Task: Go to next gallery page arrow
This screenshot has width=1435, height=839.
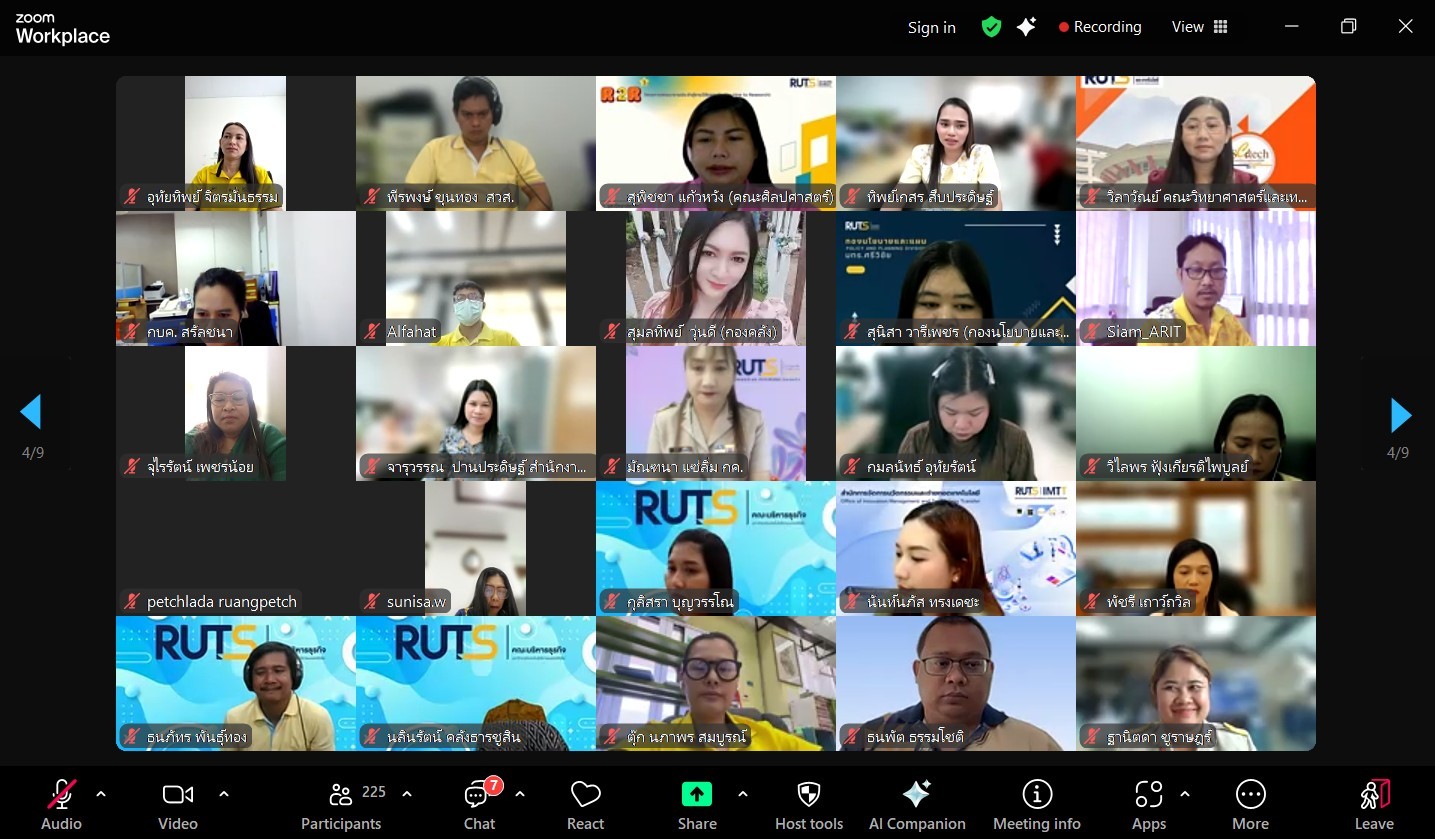Action: pos(1400,415)
